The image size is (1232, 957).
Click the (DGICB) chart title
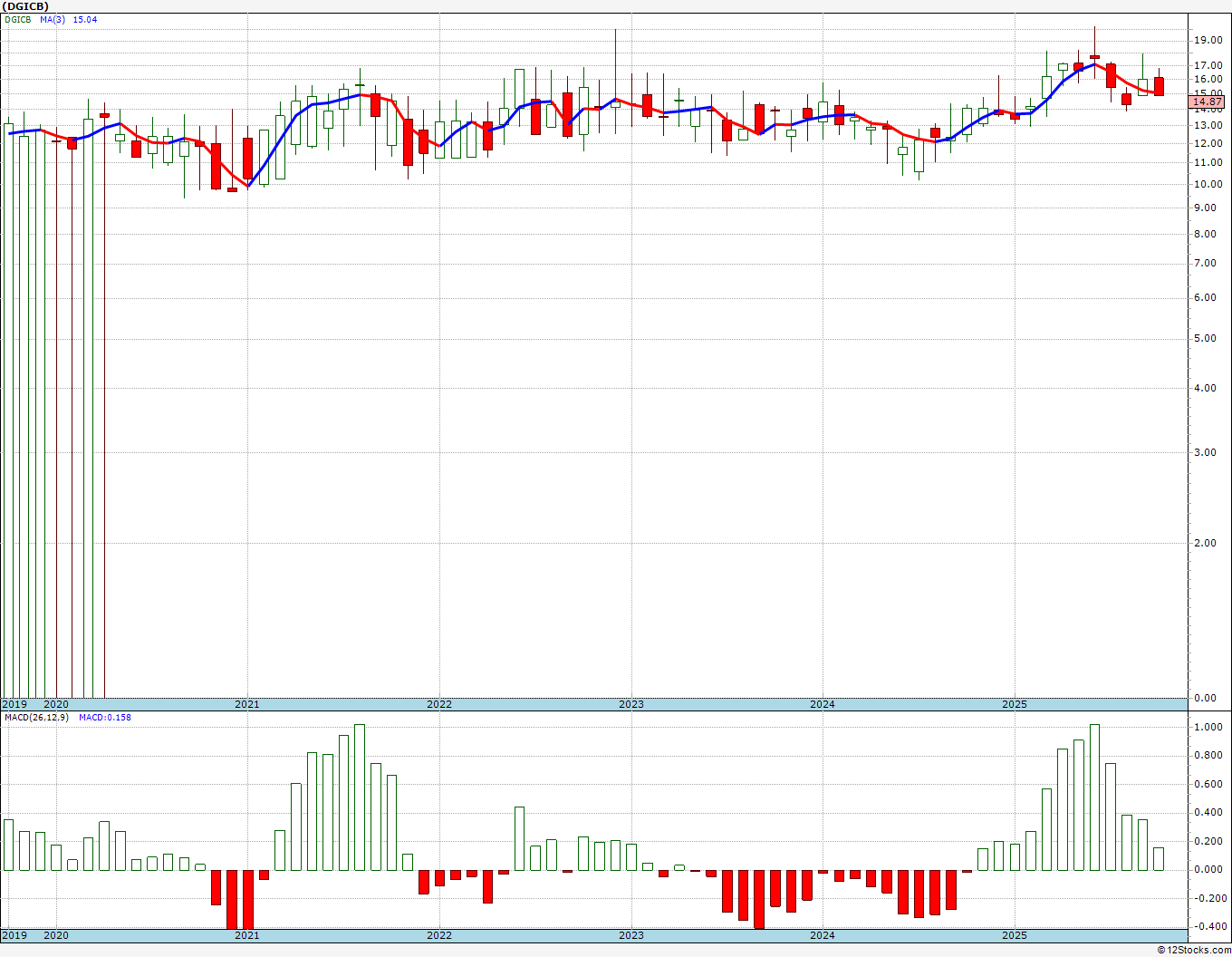point(25,6)
